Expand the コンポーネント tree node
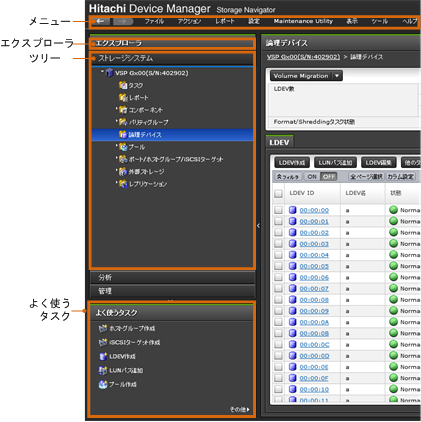The height and width of the screenshot is (422, 421). tap(117, 108)
